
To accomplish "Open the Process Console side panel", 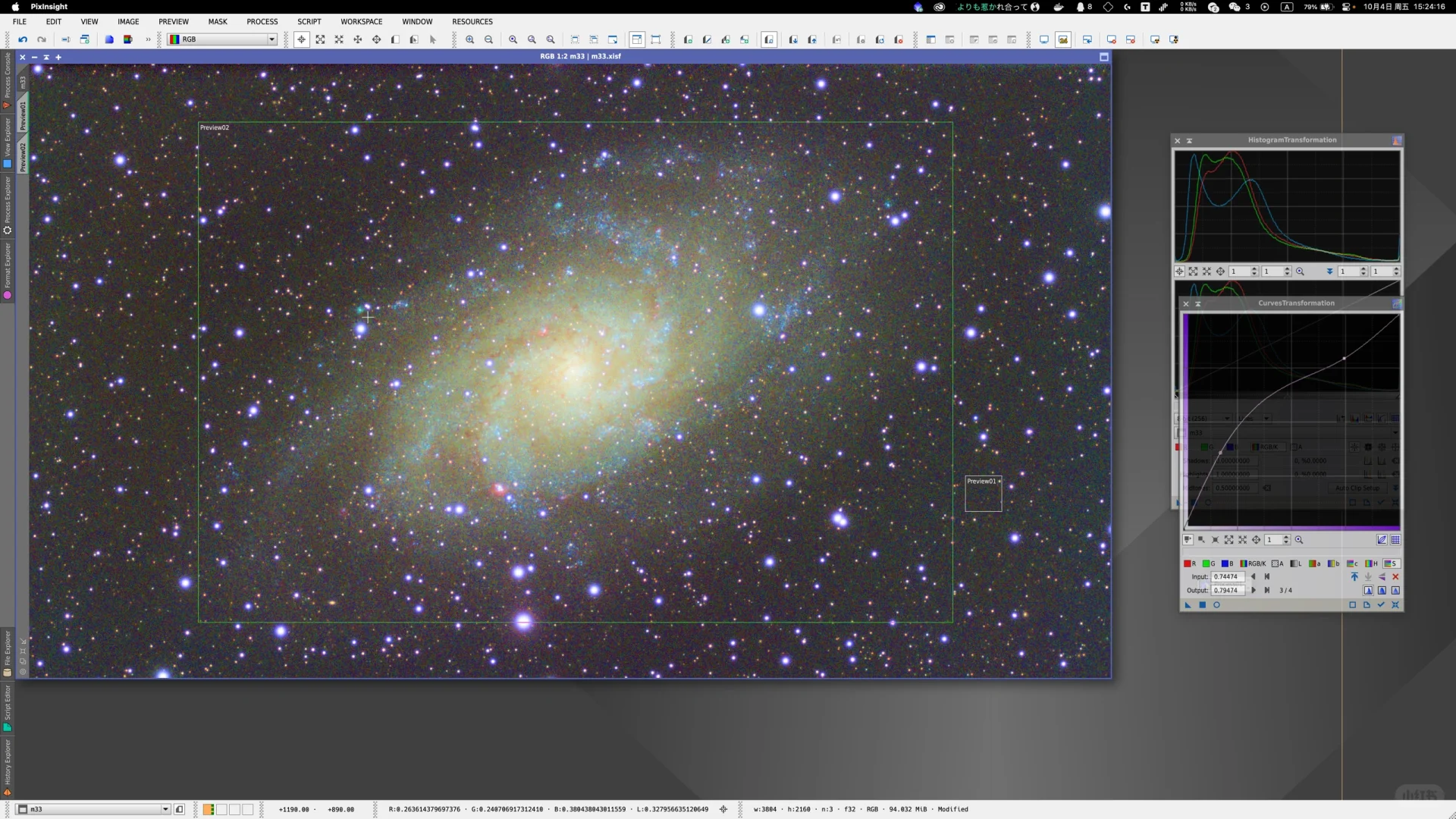I will 8,80.
